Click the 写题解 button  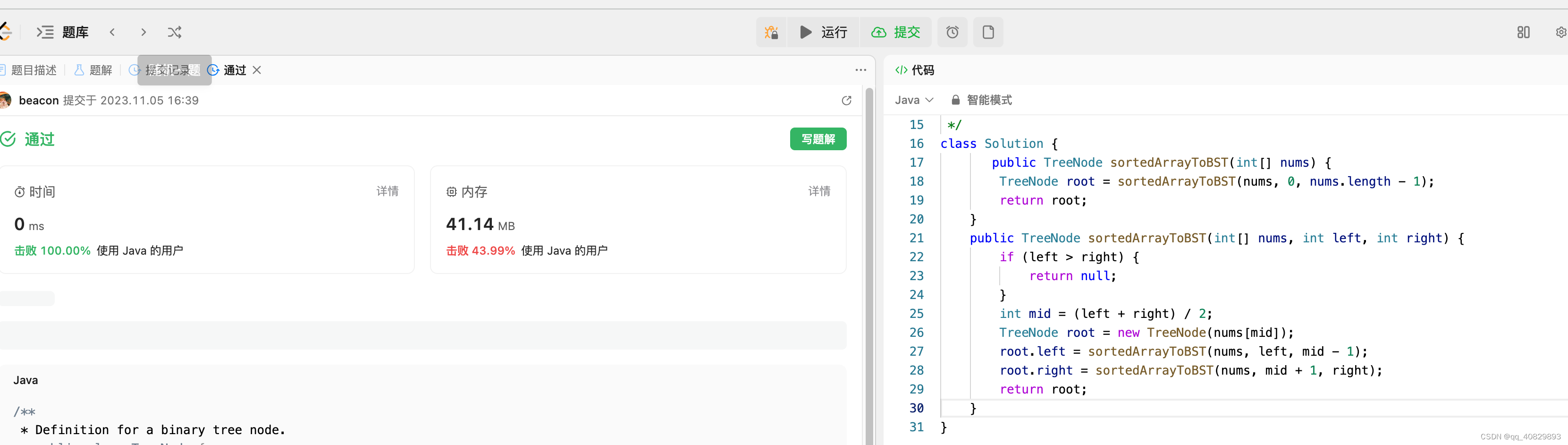coord(818,139)
